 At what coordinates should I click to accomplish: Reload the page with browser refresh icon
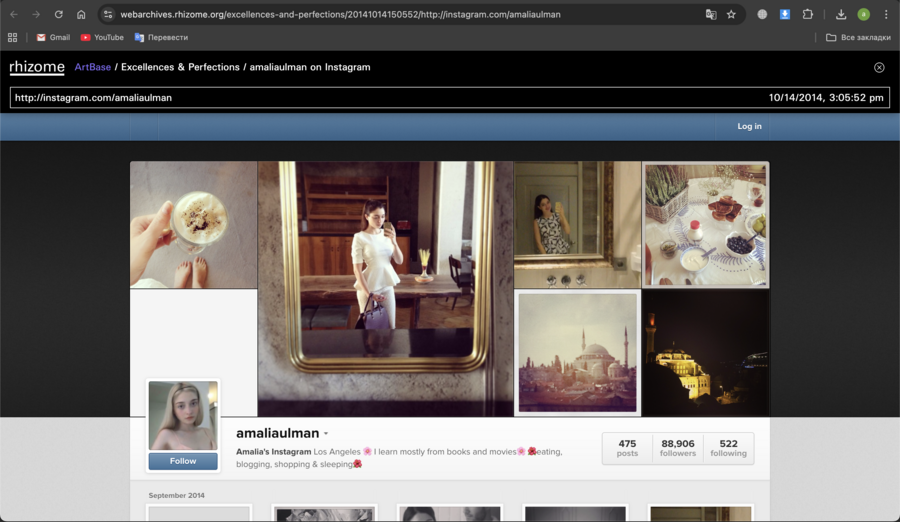(x=59, y=15)
